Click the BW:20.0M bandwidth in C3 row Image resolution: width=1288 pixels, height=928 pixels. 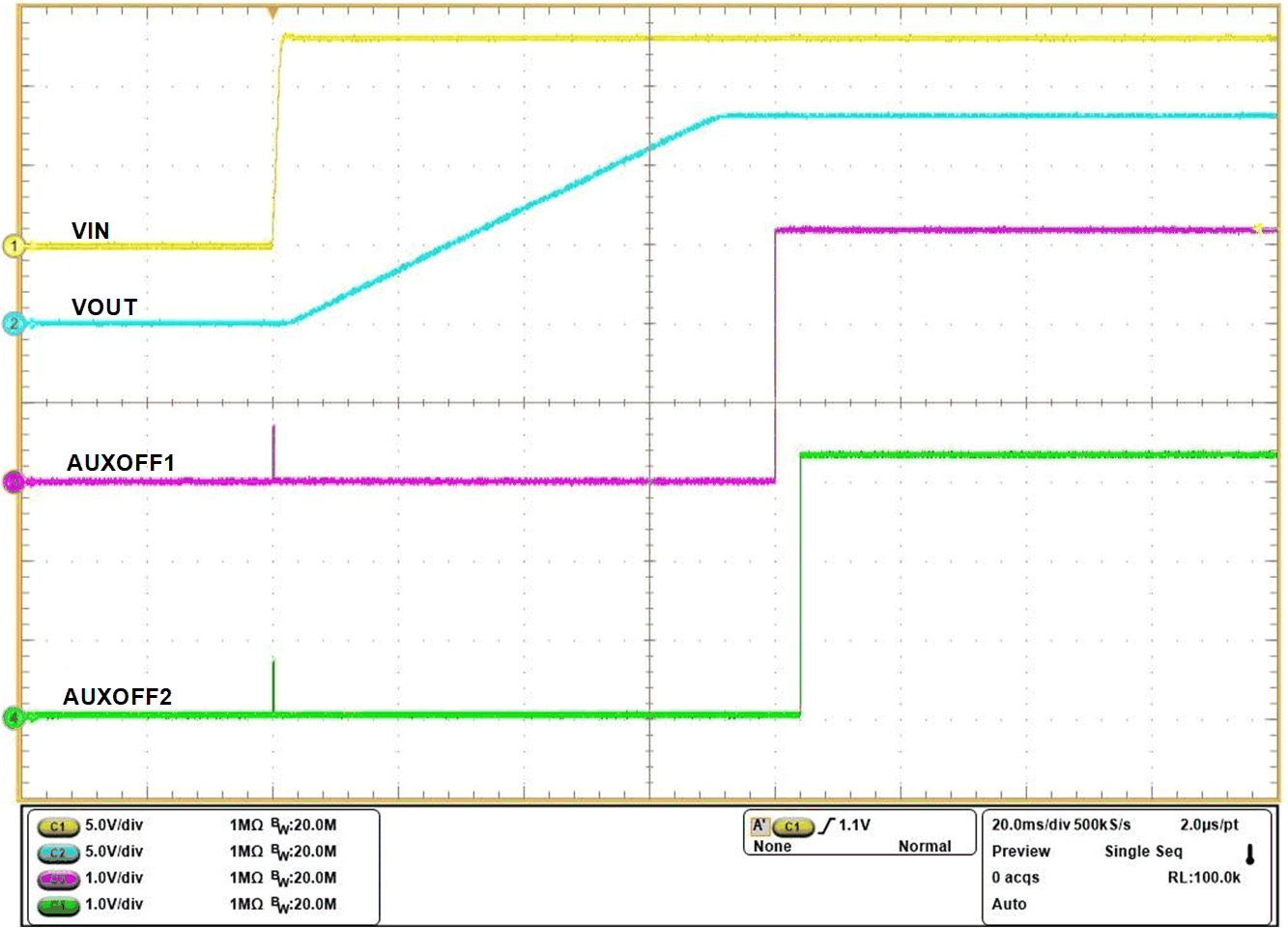pos(303,879)
